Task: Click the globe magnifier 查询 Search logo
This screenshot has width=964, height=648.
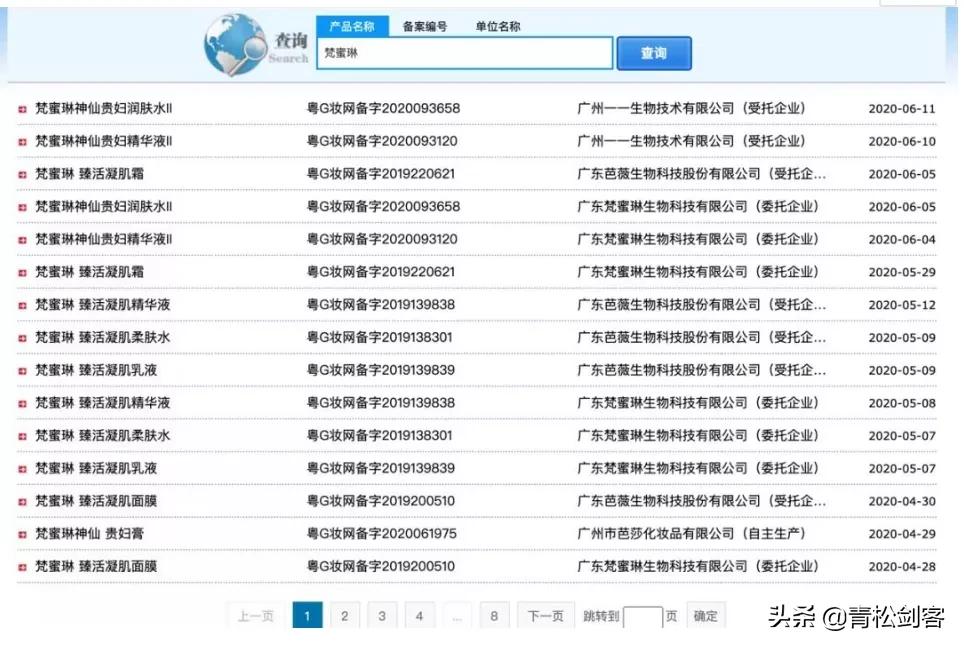Action: pos(256,45)
